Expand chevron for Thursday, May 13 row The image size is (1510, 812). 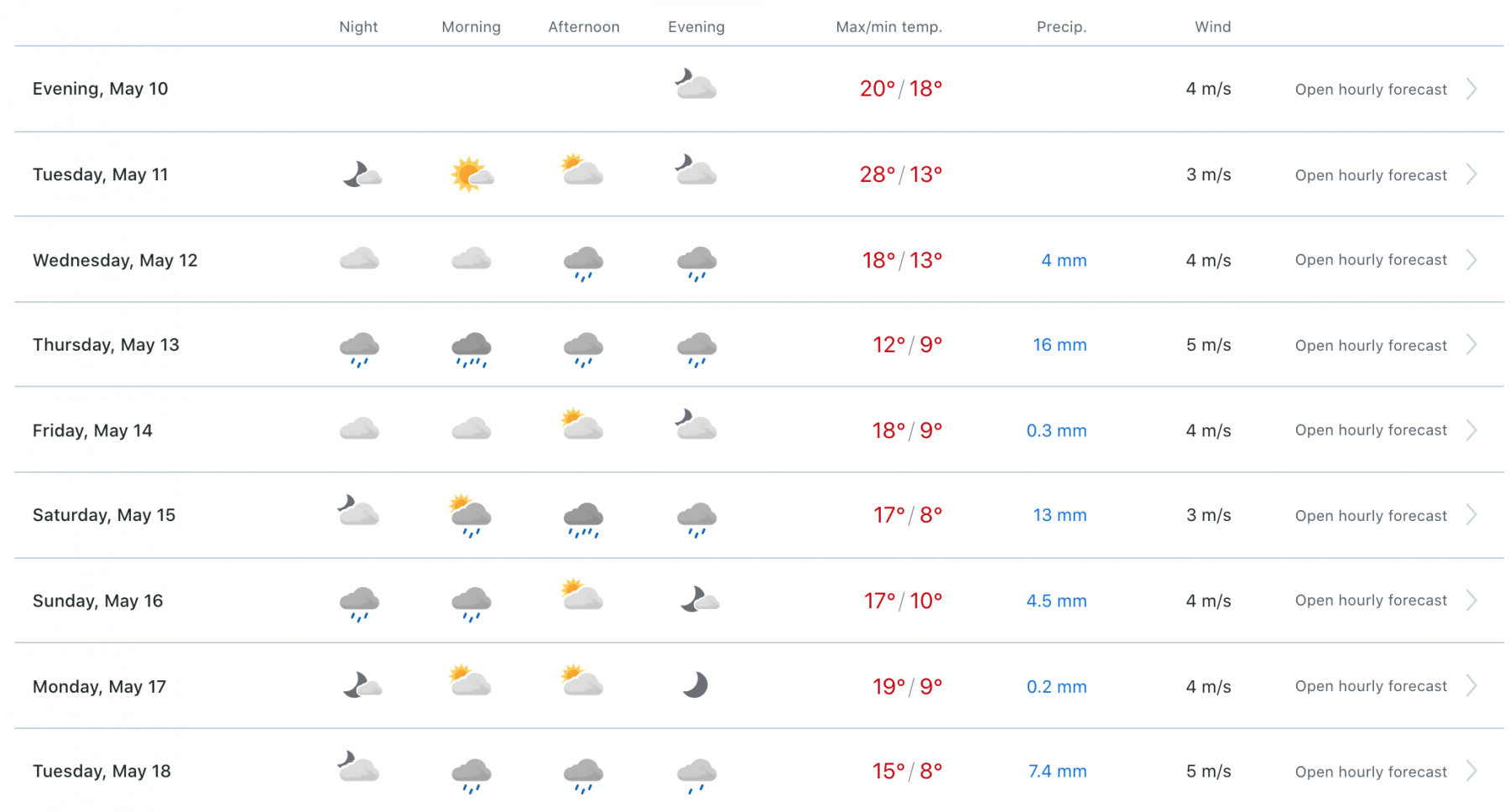(x=1472, y=345)
